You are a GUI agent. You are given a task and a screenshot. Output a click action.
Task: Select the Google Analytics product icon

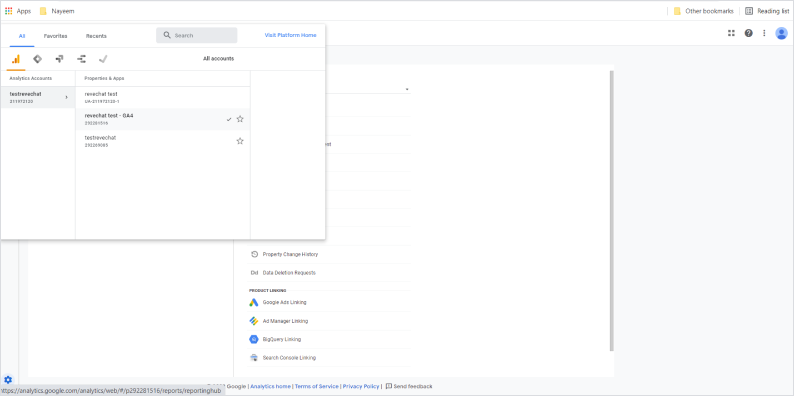(16, 59)
